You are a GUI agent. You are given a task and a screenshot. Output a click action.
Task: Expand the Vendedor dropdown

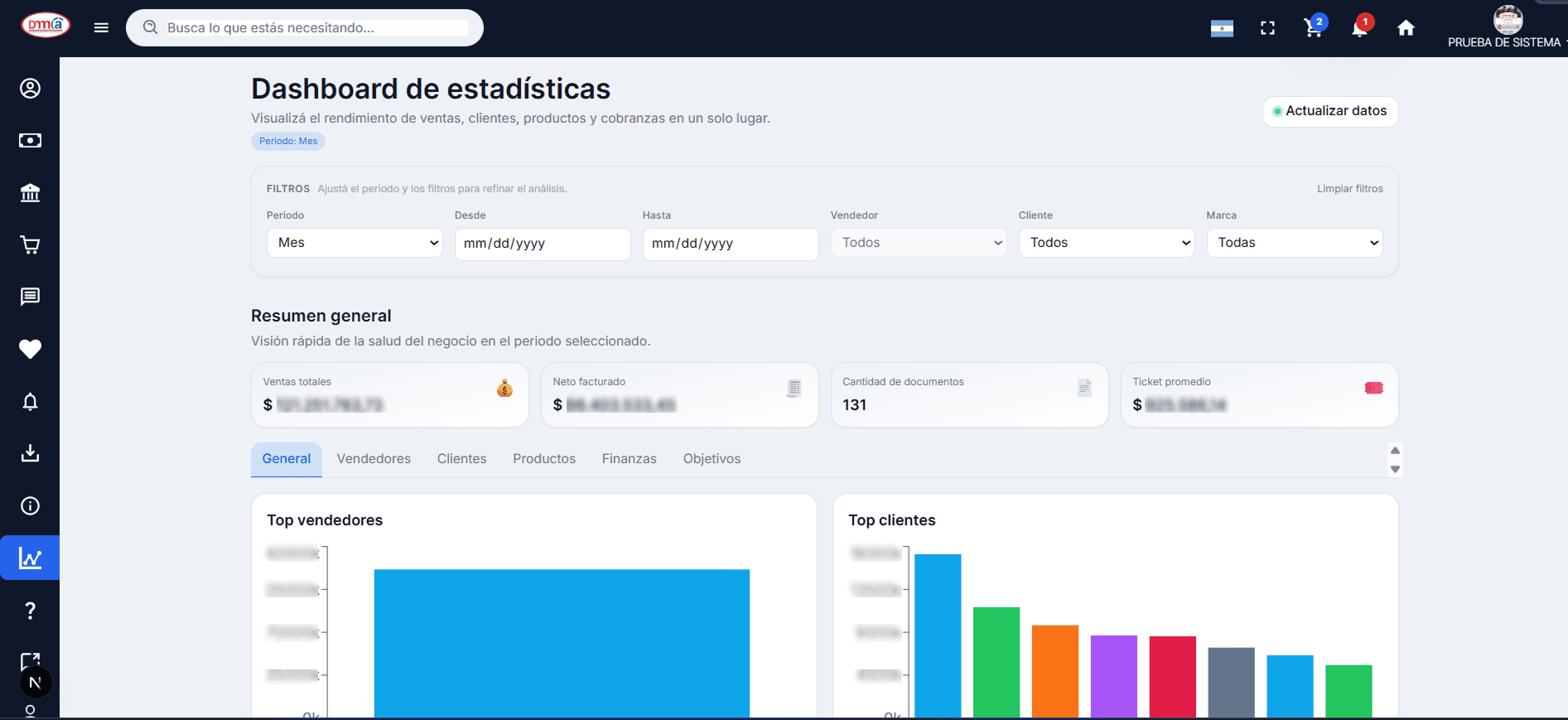tap(918, 243)
